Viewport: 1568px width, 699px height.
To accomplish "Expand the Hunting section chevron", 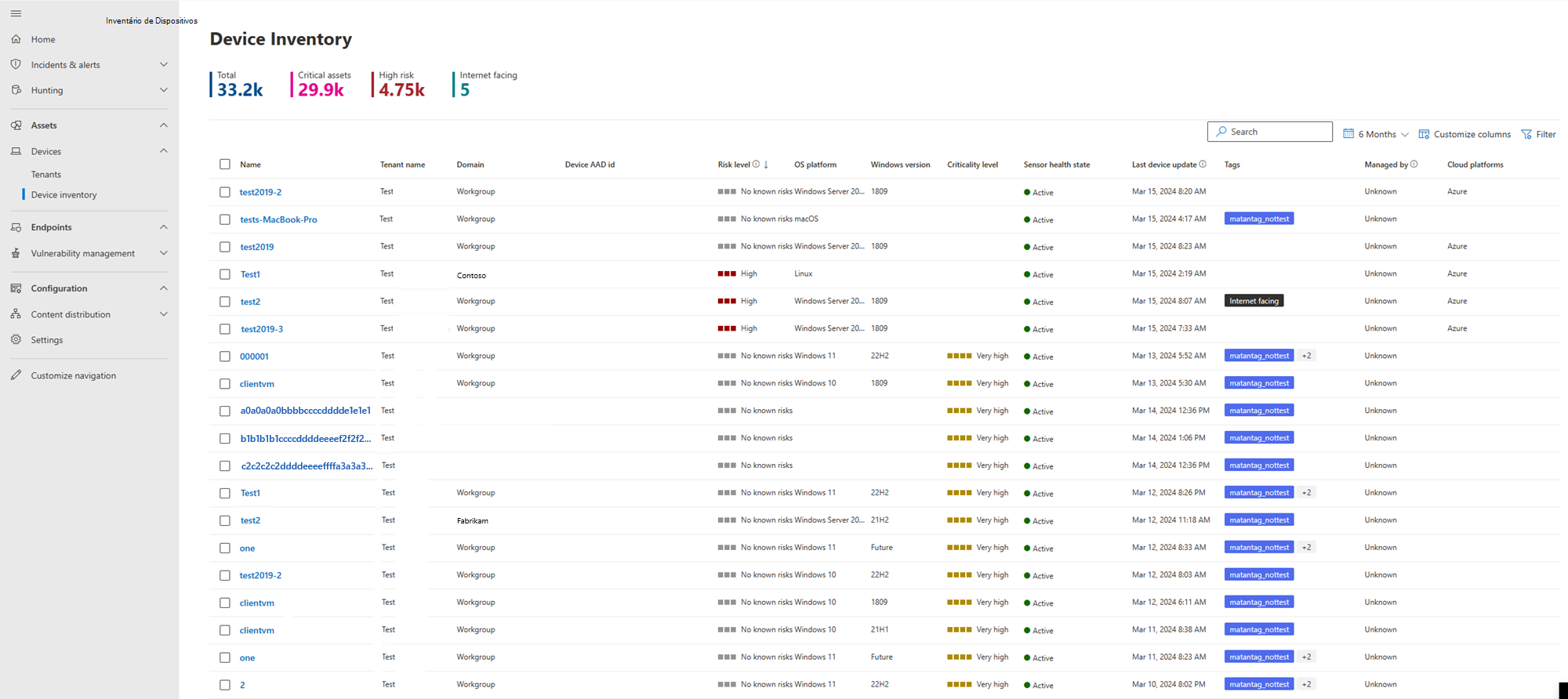I will tap(164, 90).
